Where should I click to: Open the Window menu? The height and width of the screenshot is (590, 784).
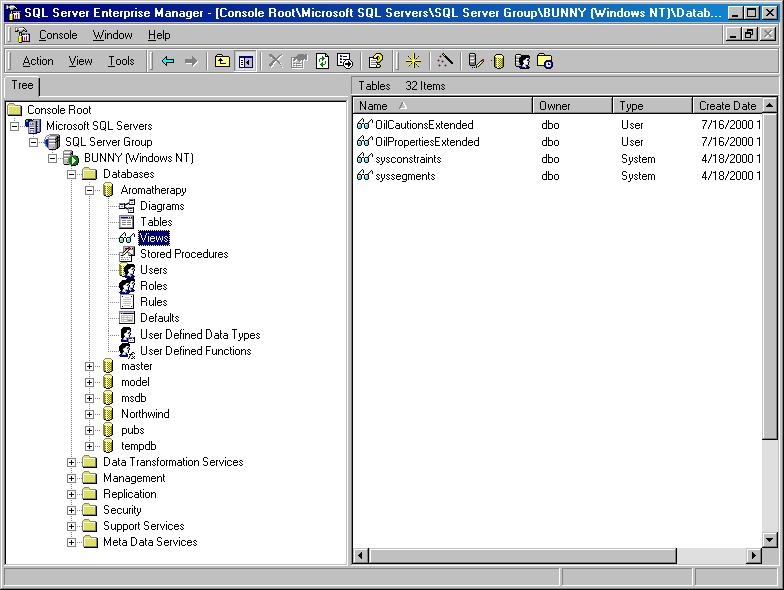(x=112, y=35)
